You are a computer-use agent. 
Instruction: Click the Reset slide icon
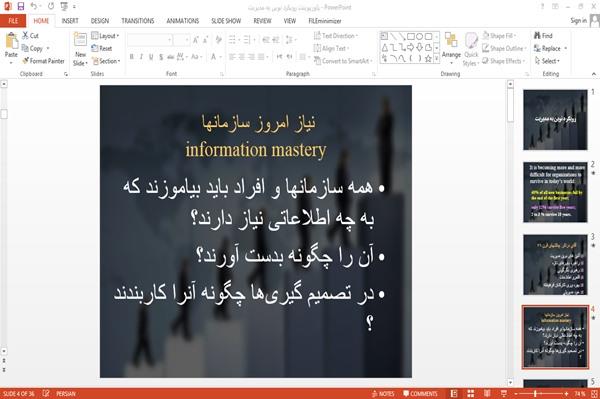pos(95,48)
